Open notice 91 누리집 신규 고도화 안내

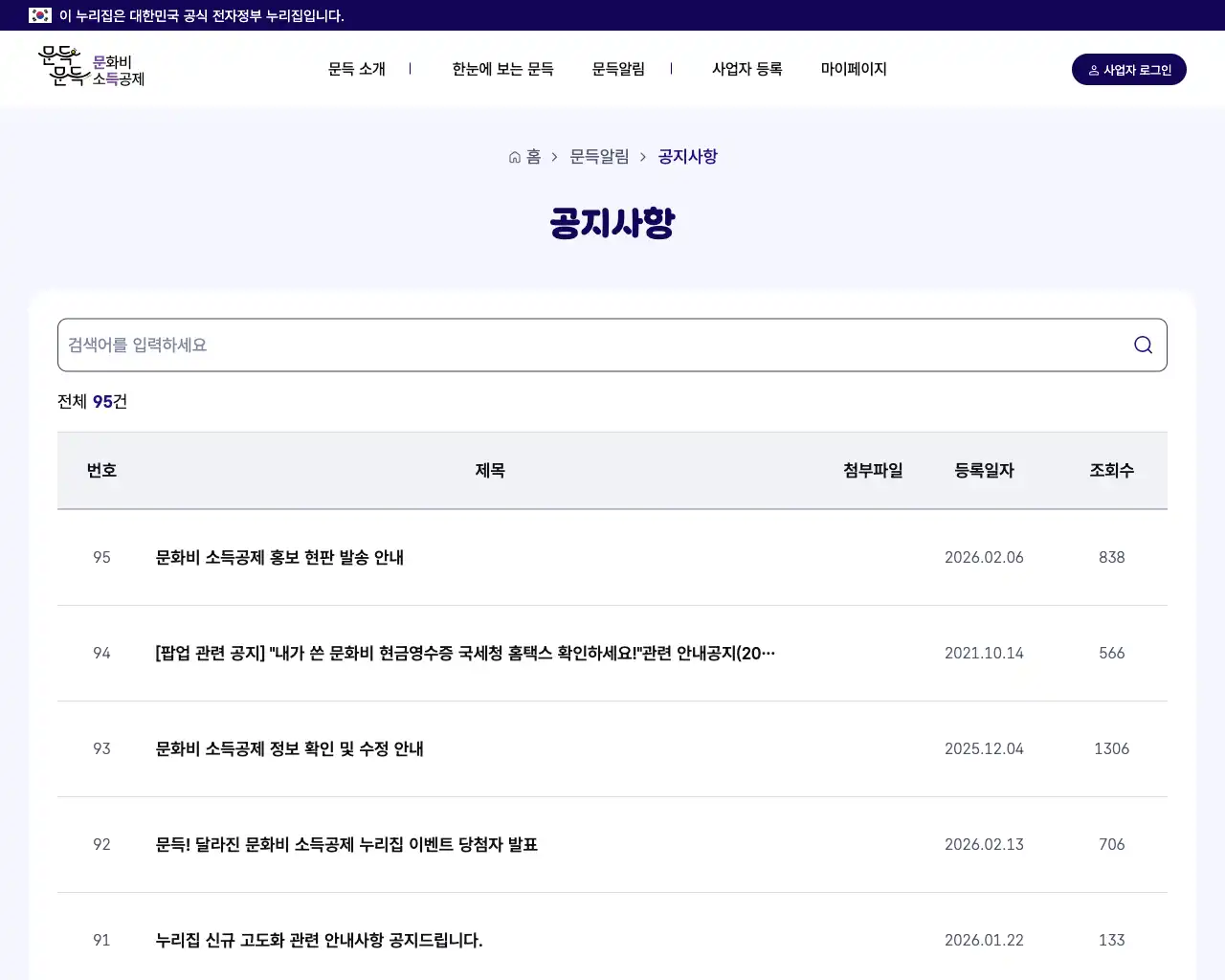point(319,941)
